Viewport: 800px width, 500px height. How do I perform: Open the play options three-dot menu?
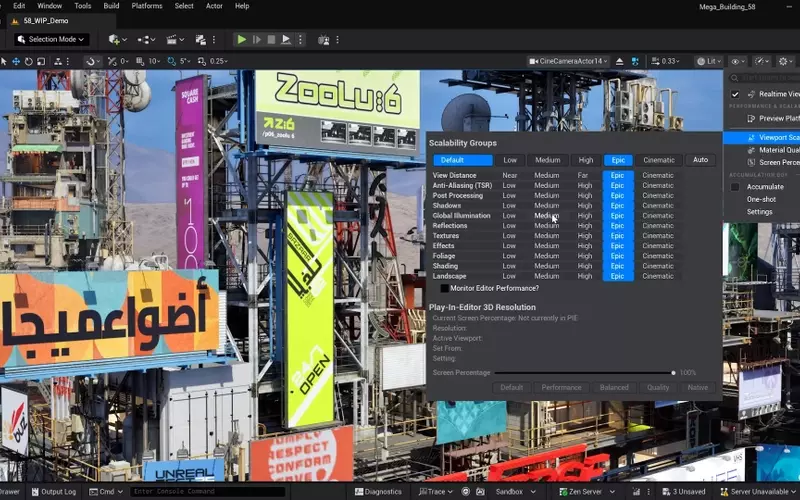coord(300,39)
